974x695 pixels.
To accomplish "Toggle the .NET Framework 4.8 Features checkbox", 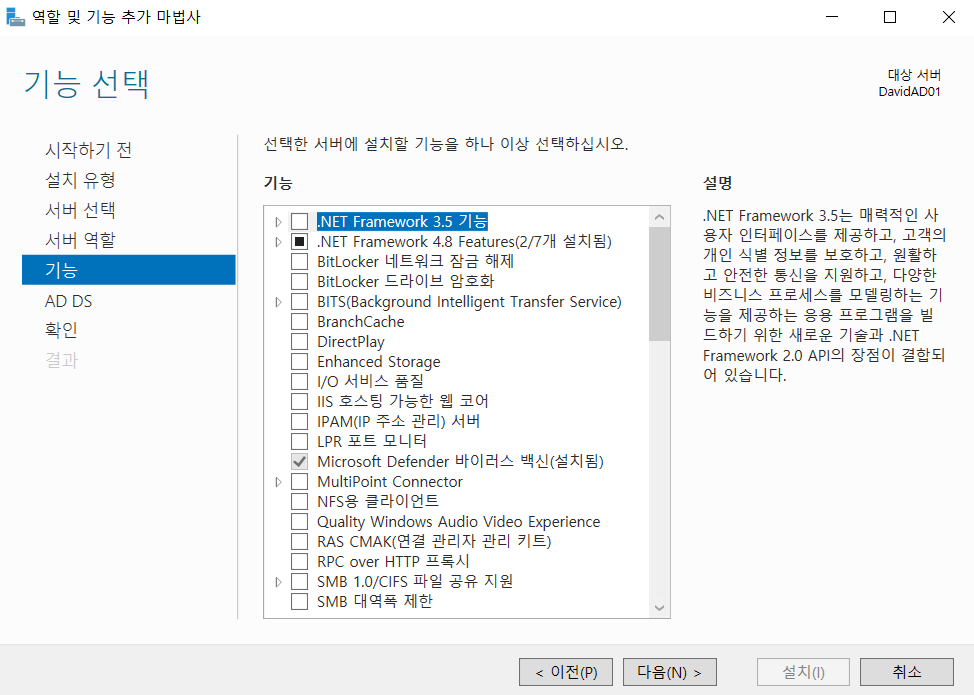I will tap(299, 241).
